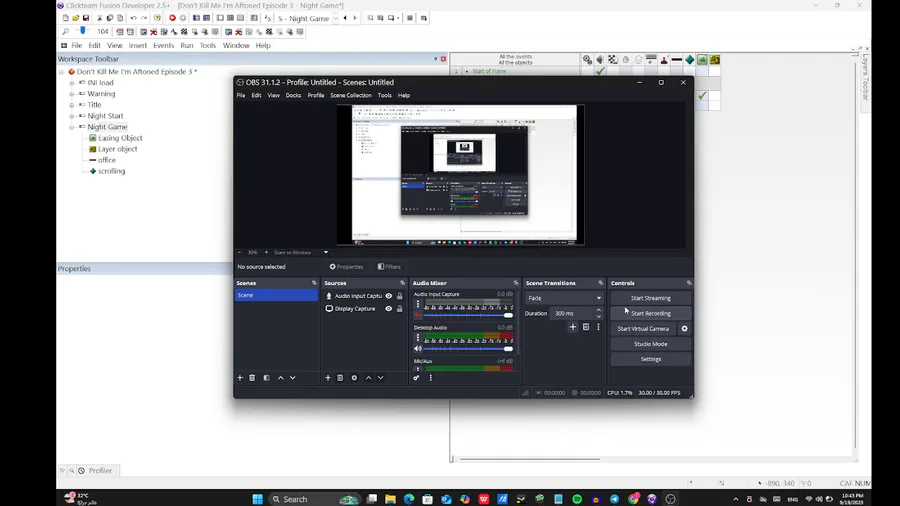Toggle visibility of Audio Input Capture source

[389, 296]
